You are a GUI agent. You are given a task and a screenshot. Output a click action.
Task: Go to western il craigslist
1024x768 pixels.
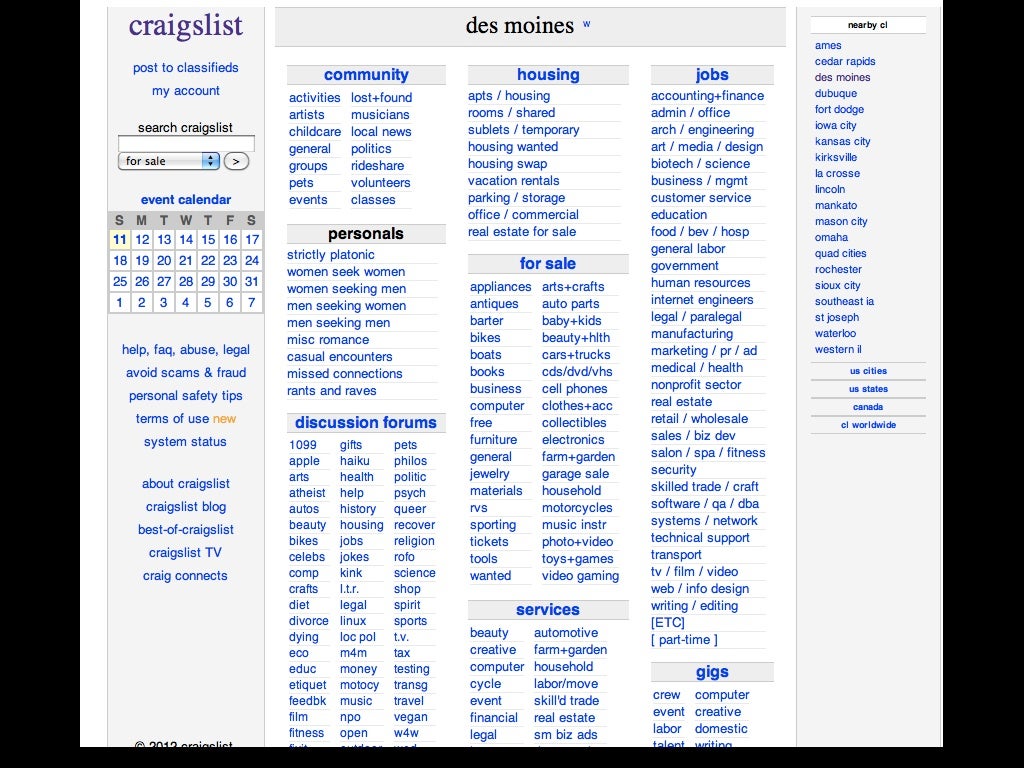838,349
